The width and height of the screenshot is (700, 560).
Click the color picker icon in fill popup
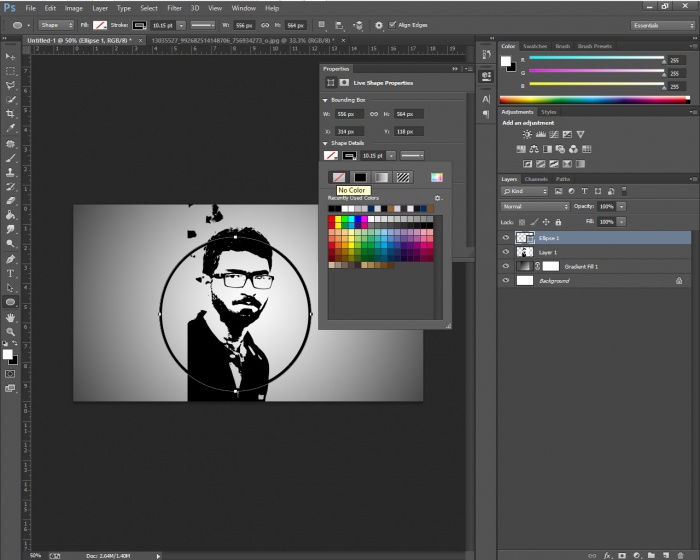436,177
